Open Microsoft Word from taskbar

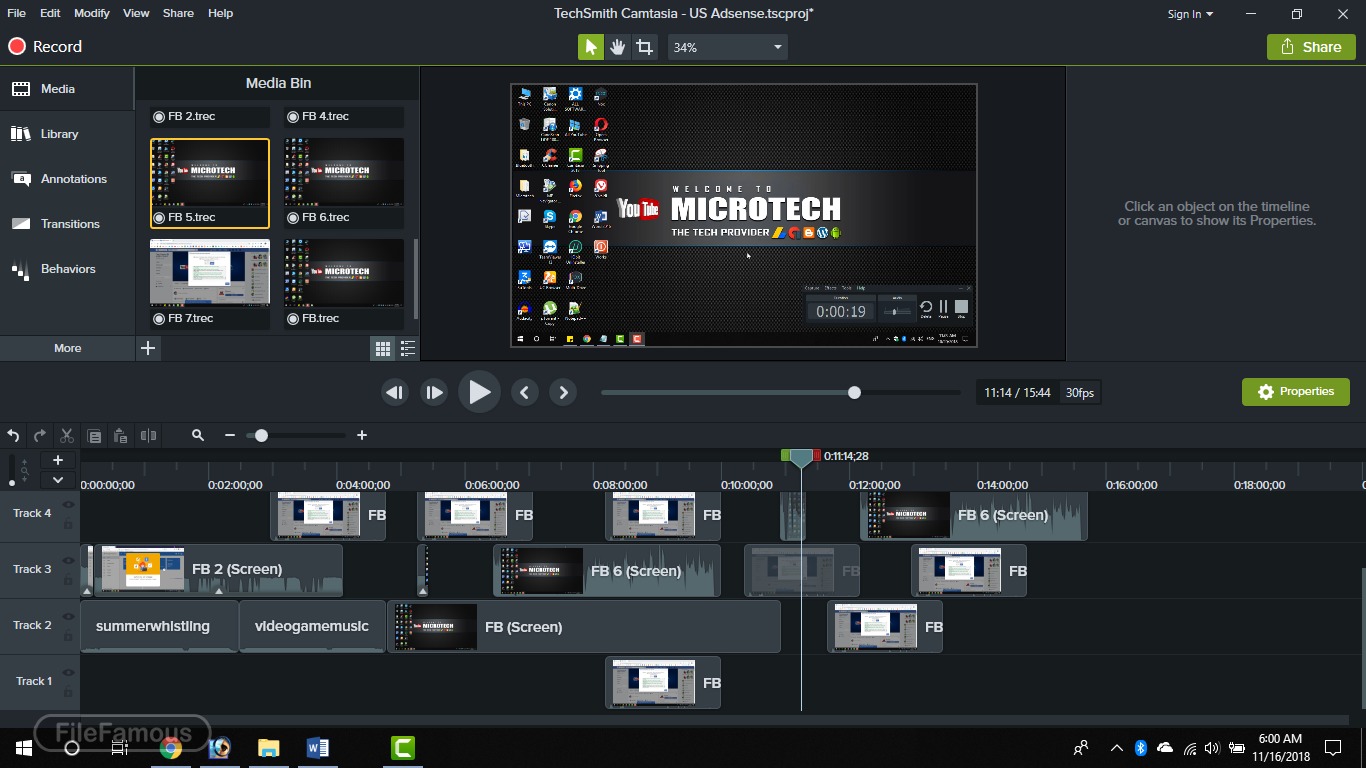click(x=318, y=747)
